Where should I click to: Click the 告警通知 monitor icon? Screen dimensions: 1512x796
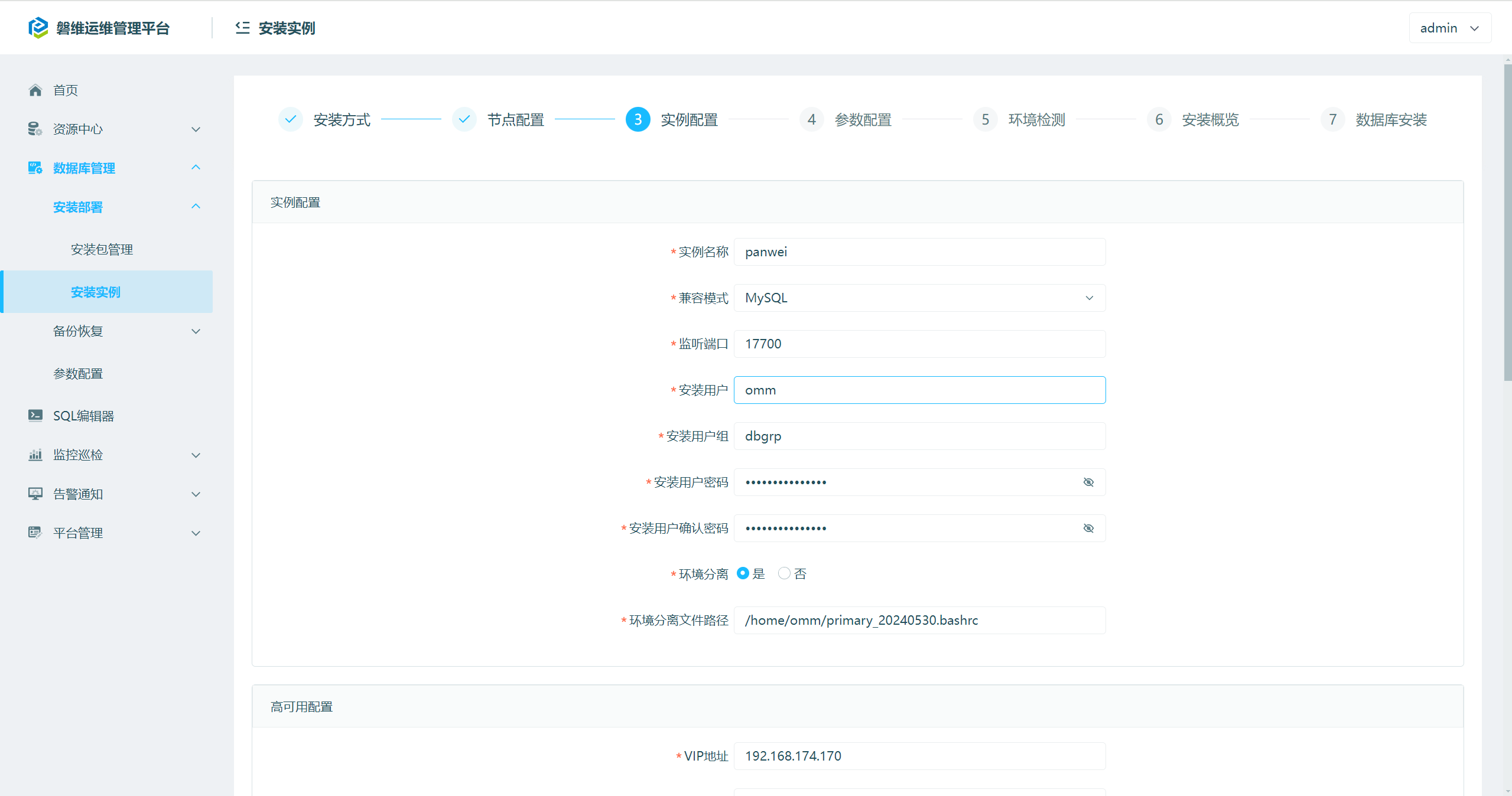(x=35, y=494)
